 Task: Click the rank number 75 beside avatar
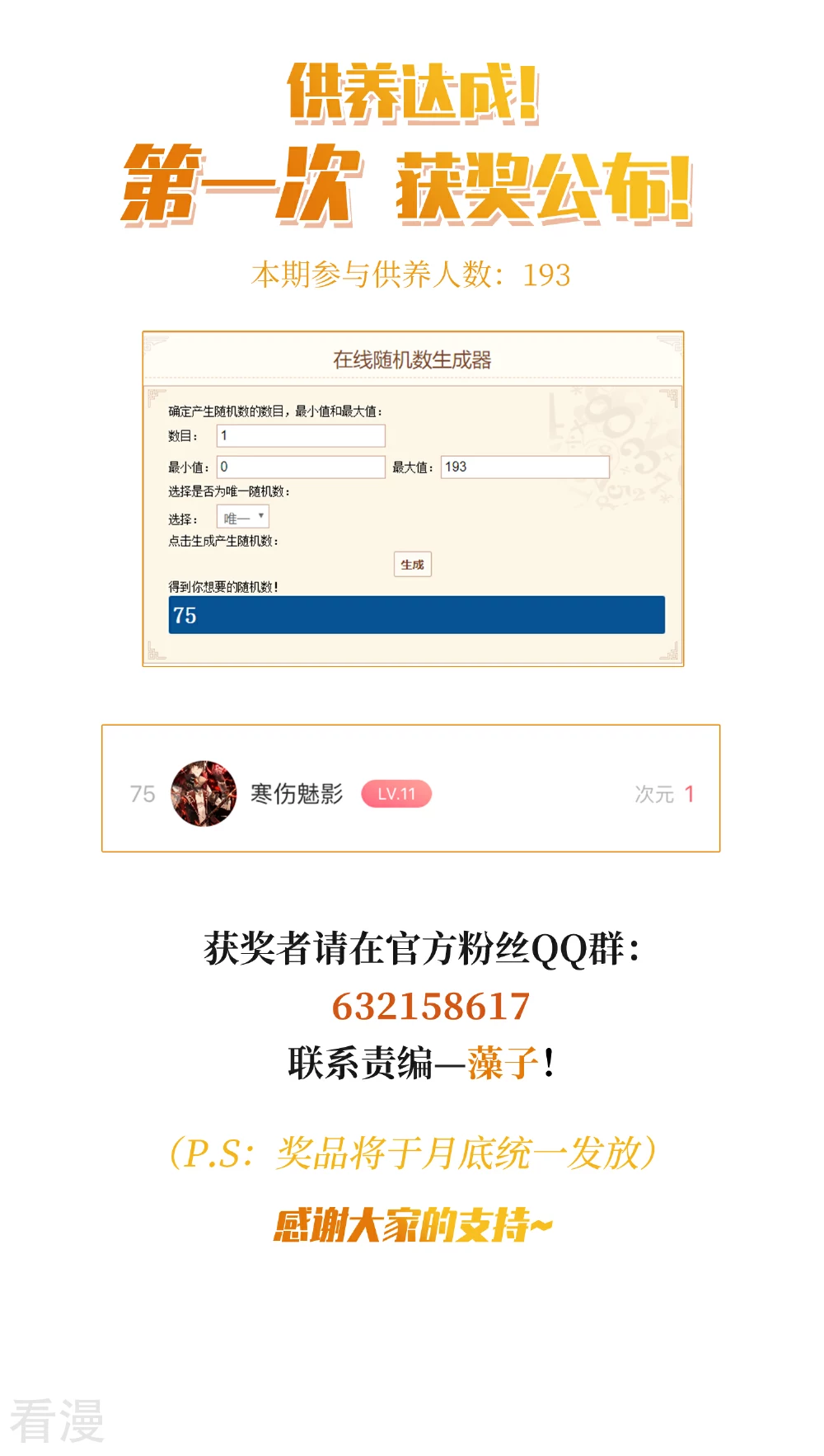(x=143, y=794)
